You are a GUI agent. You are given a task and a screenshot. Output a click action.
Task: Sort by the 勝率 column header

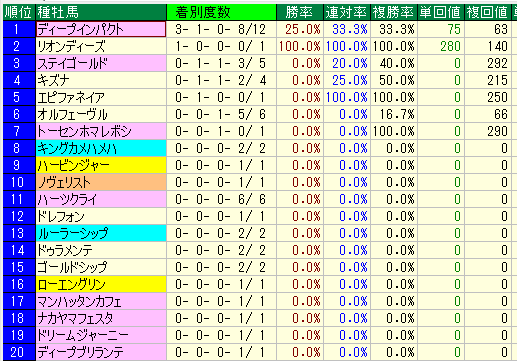300,12
